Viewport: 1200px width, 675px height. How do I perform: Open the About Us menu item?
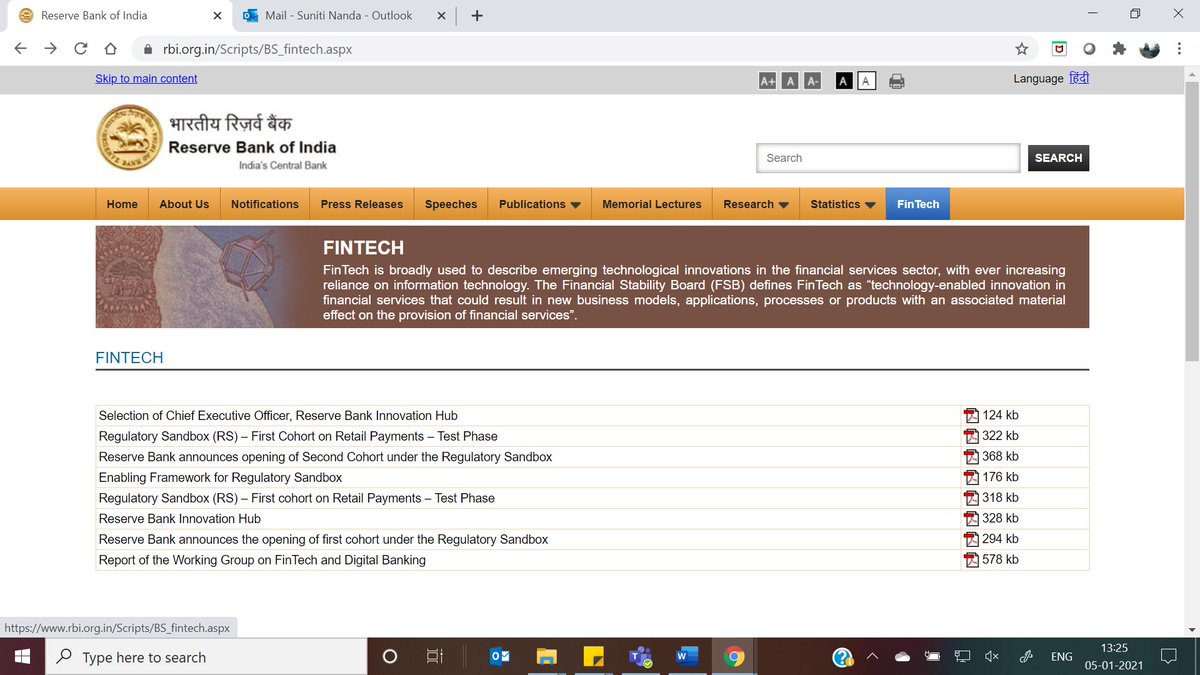(184, 204)
